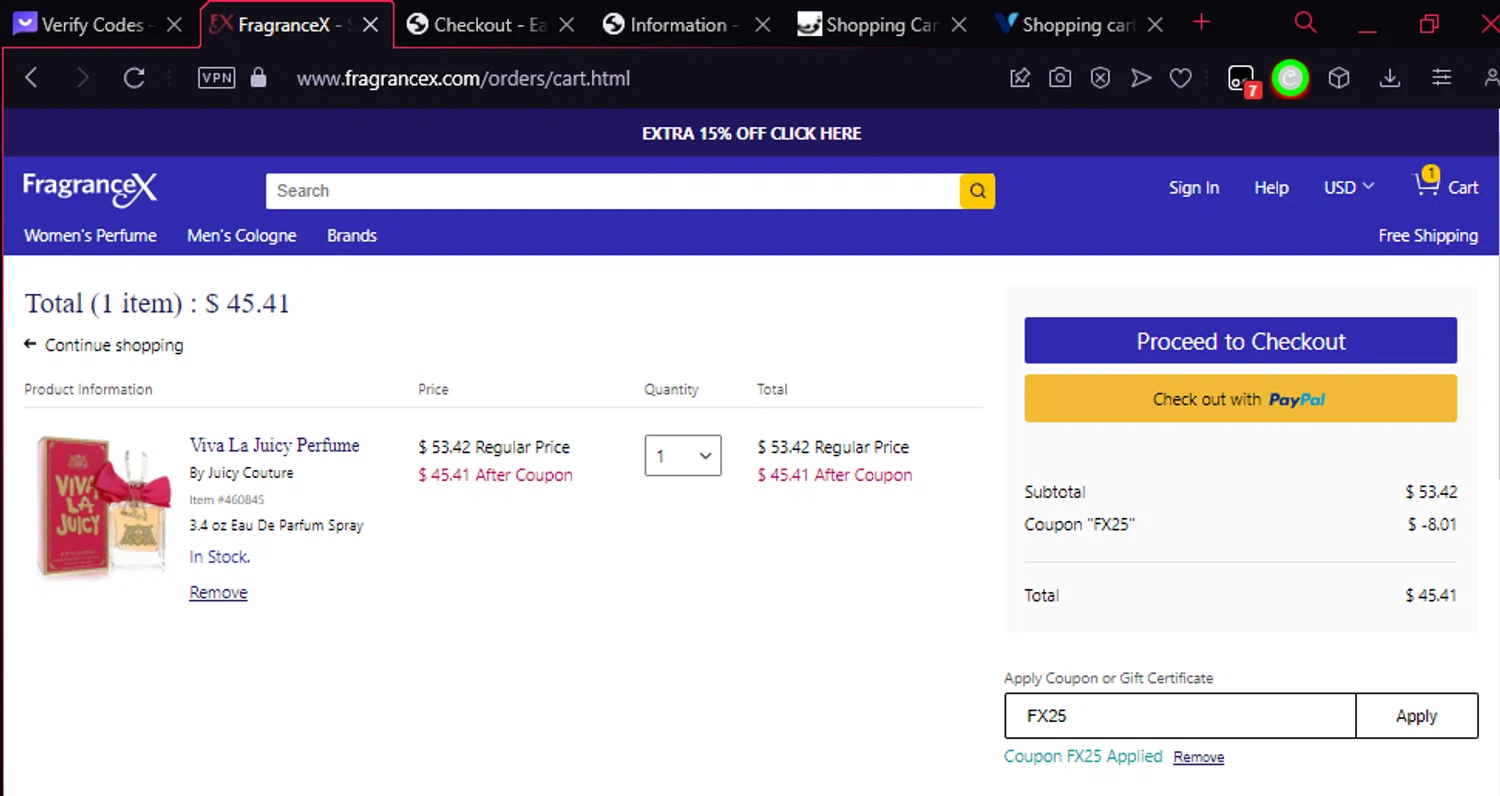Remove Viva La Juicy from cart
This screenshot has width=1500, height=796.
coord(218,593)
